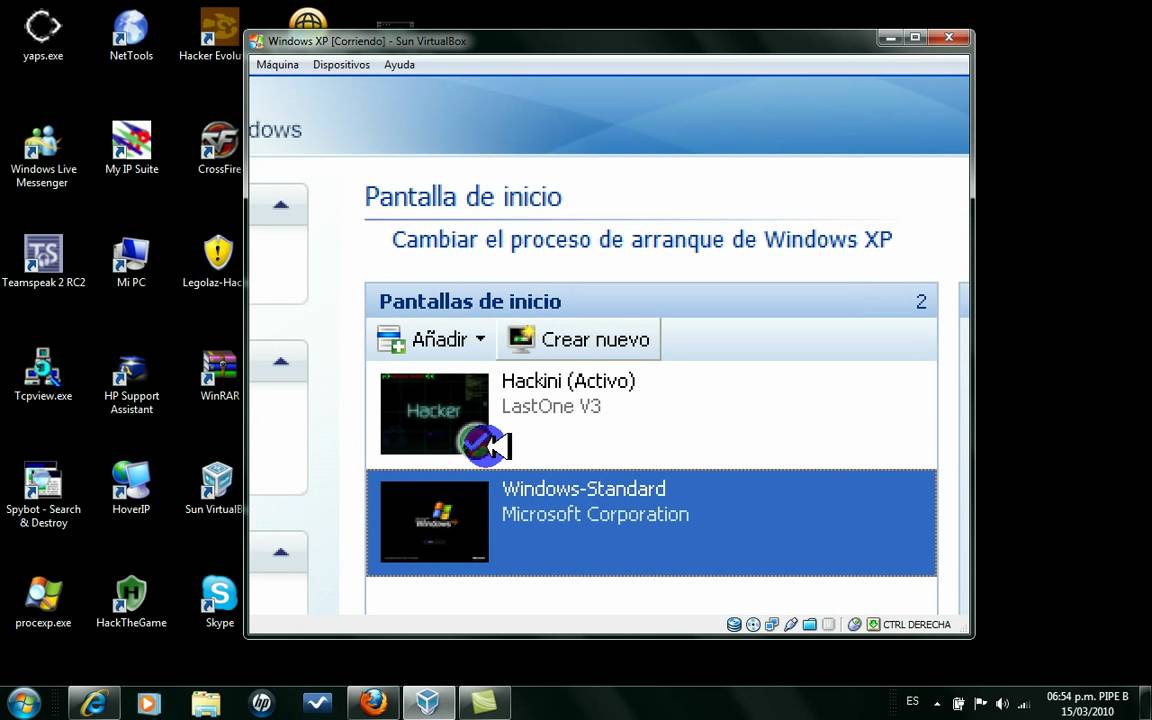Open the volume speaker tray icon

point(1002,704)
